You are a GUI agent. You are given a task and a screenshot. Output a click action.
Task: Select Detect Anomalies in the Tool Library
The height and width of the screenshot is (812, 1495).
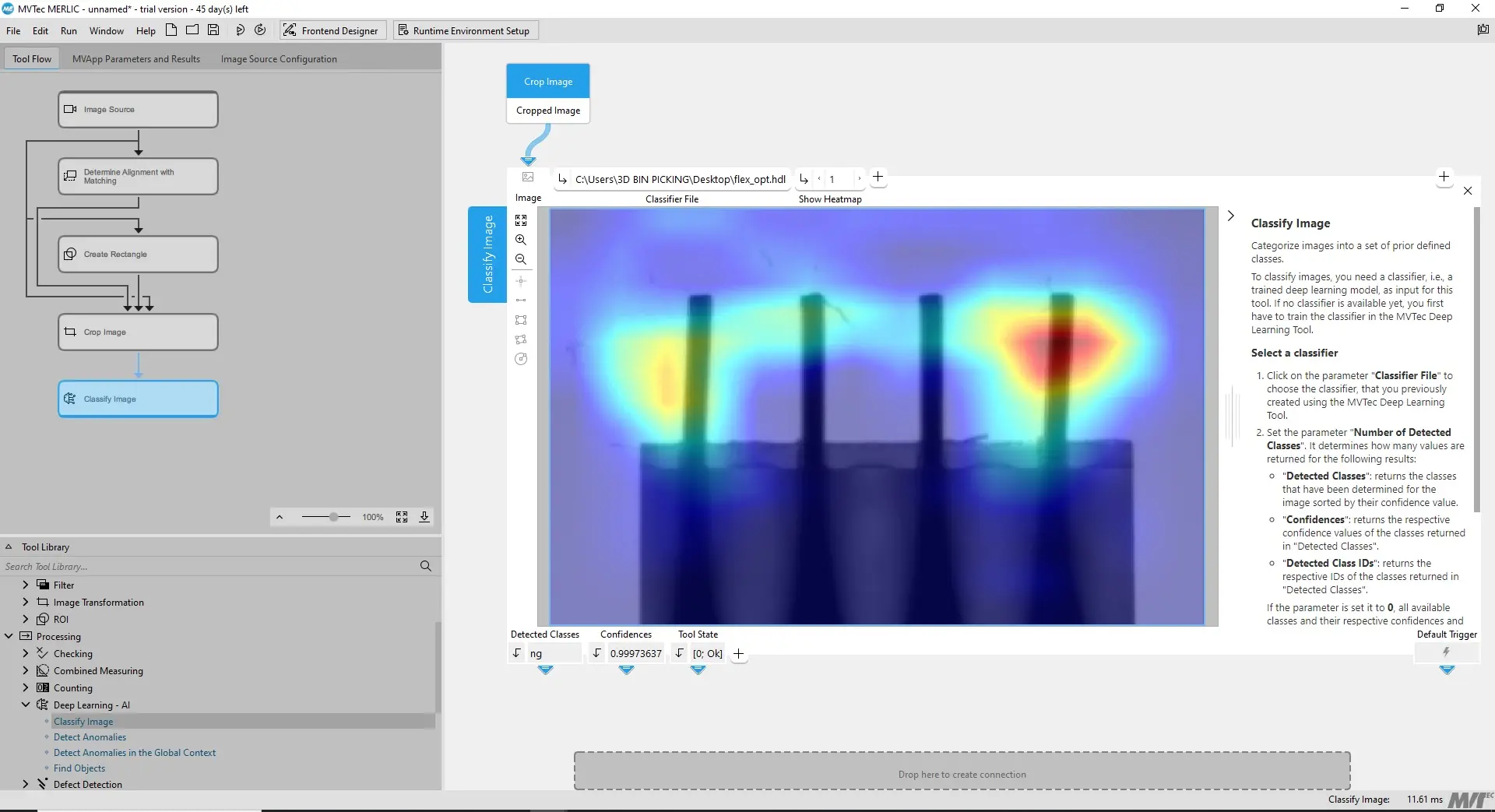(90, 737)
